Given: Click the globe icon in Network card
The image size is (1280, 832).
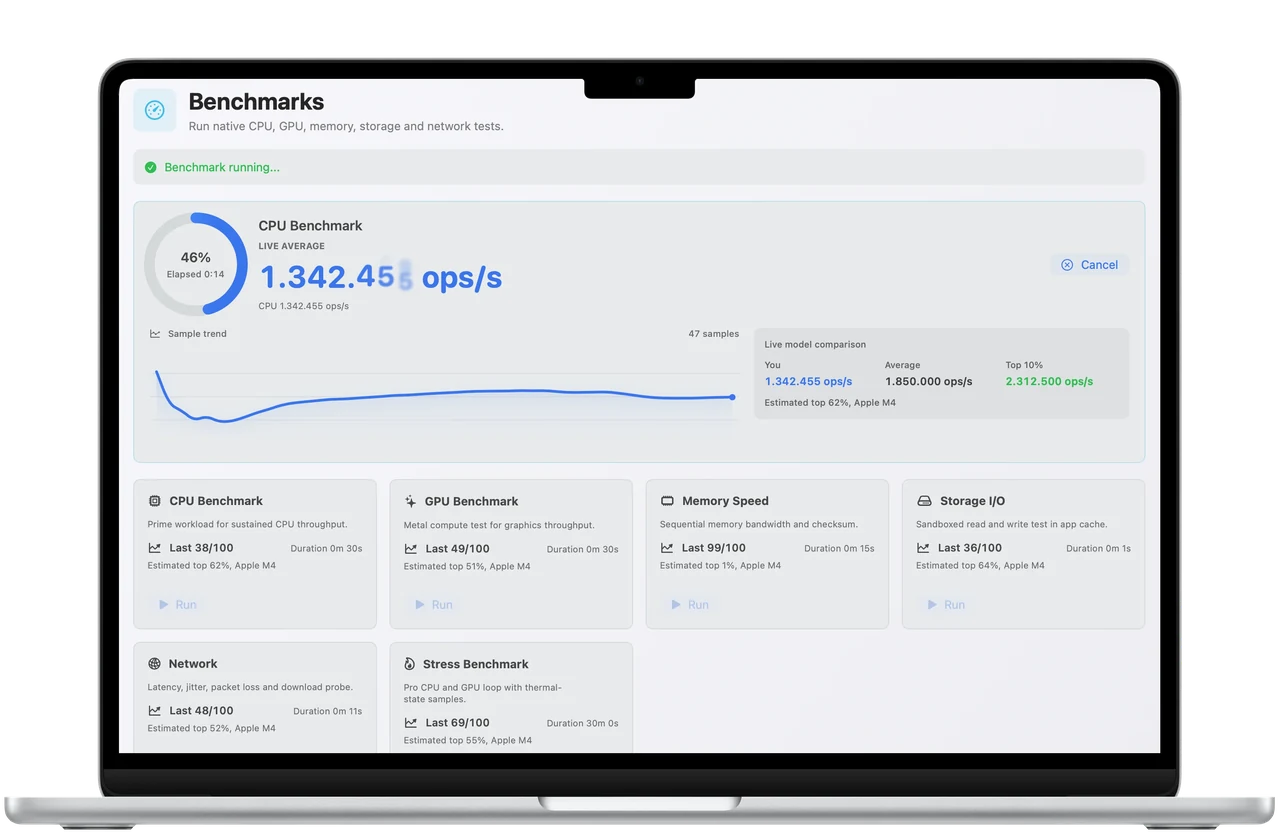Looking at the screenshot, I should point(154,664).
